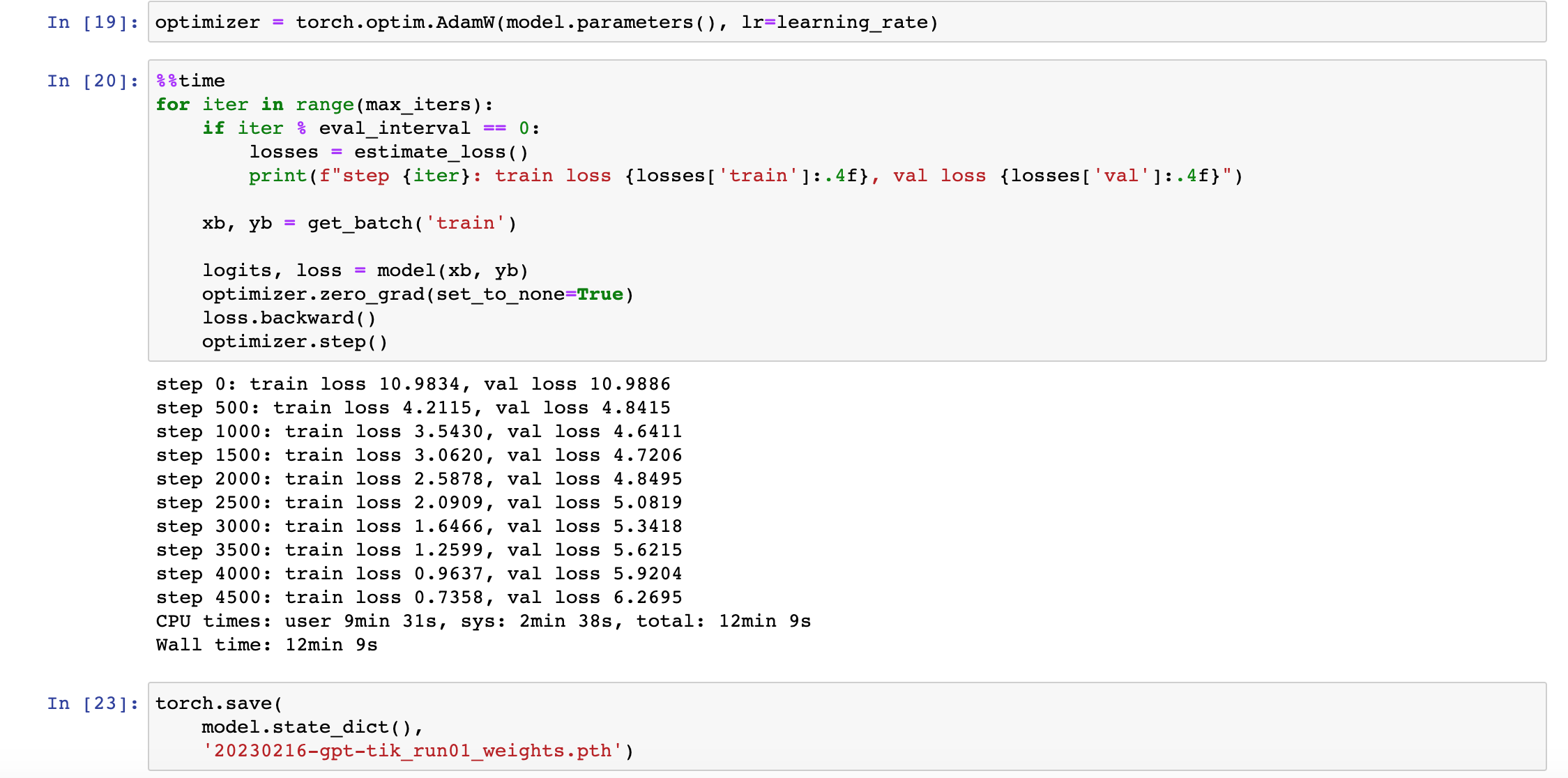Click the 'logits, loss = model(xb, yb)' line
1568x778 pixels.
tap(365, 270)
